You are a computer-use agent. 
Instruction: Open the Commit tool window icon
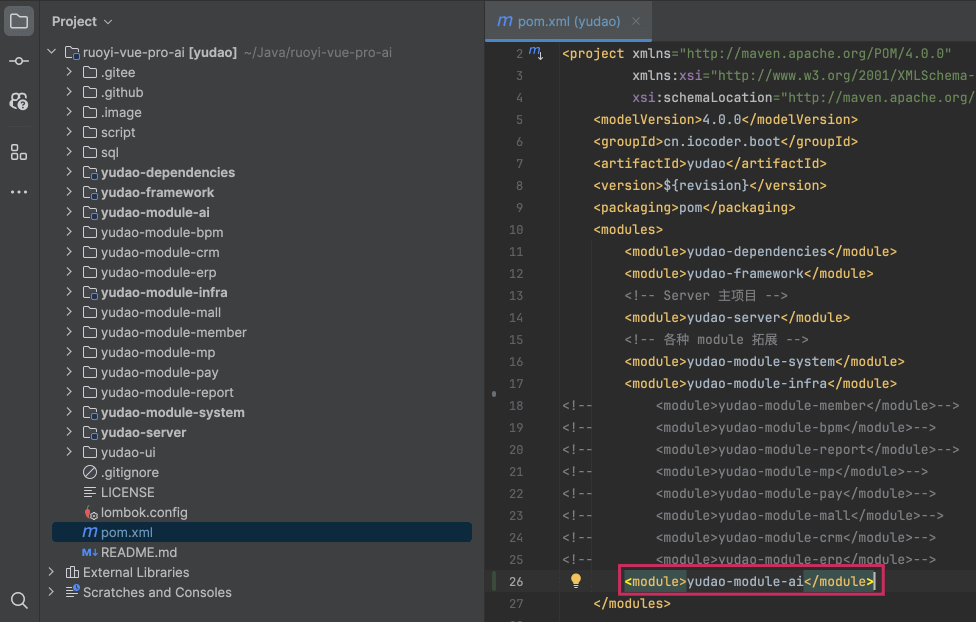[x=19, y=61]
